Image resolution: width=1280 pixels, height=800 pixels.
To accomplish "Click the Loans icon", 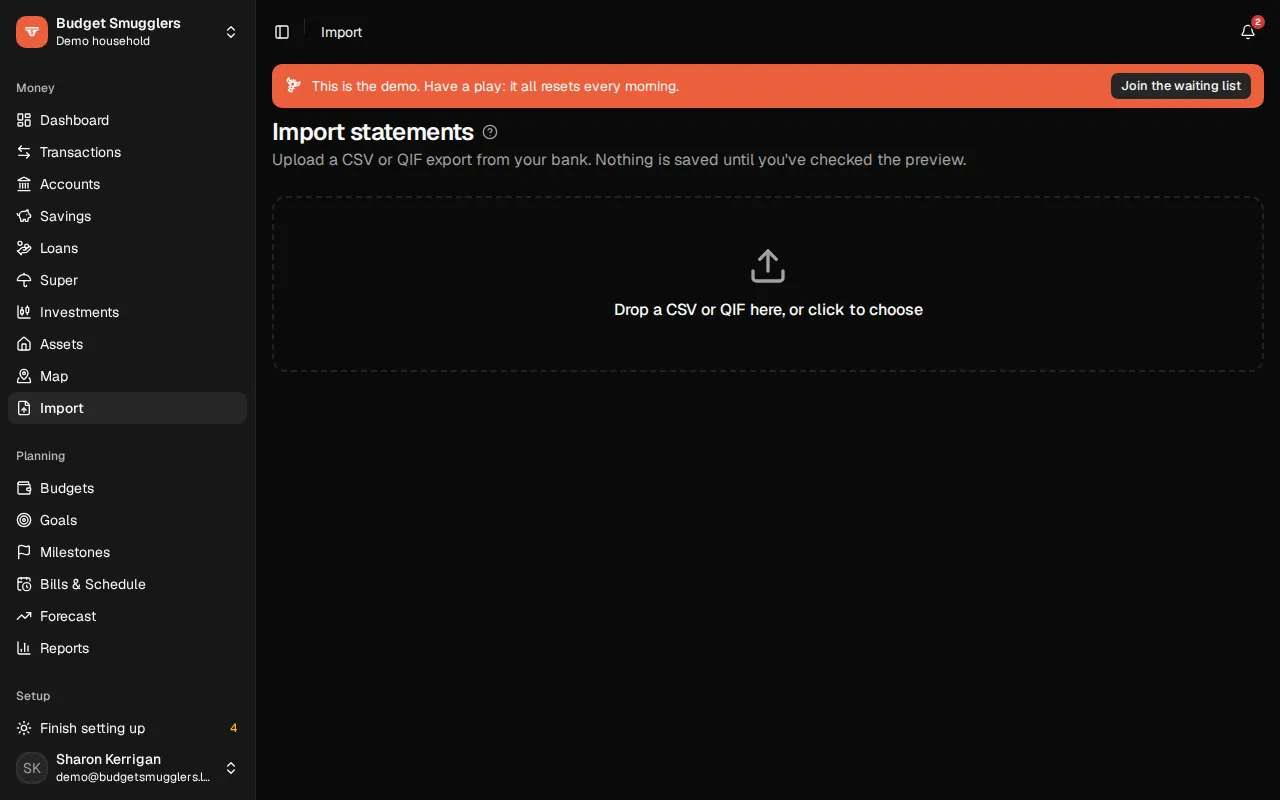I will (x=24, y=248).
